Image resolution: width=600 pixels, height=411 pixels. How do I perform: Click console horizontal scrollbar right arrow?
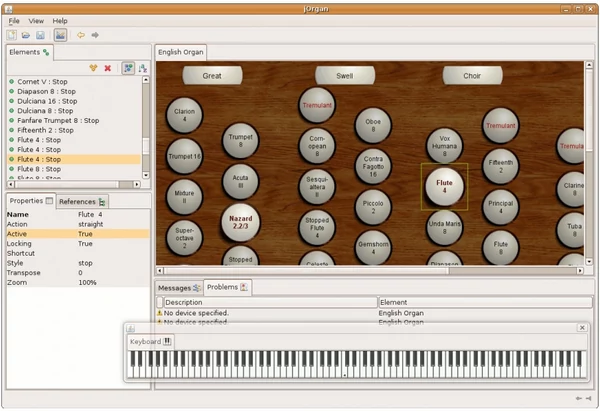[580, 271]
